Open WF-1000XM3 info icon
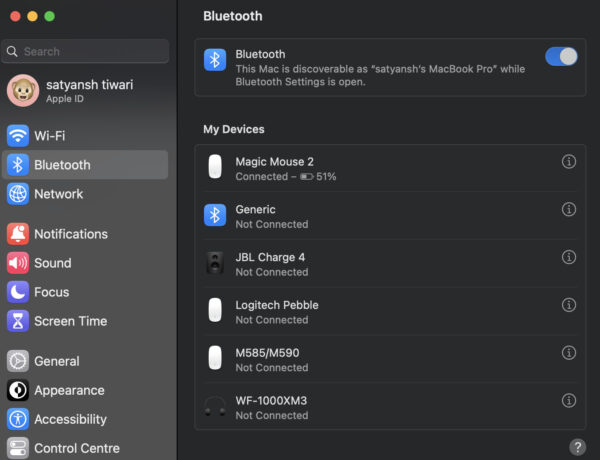600x460 pixels. point(569,401)
